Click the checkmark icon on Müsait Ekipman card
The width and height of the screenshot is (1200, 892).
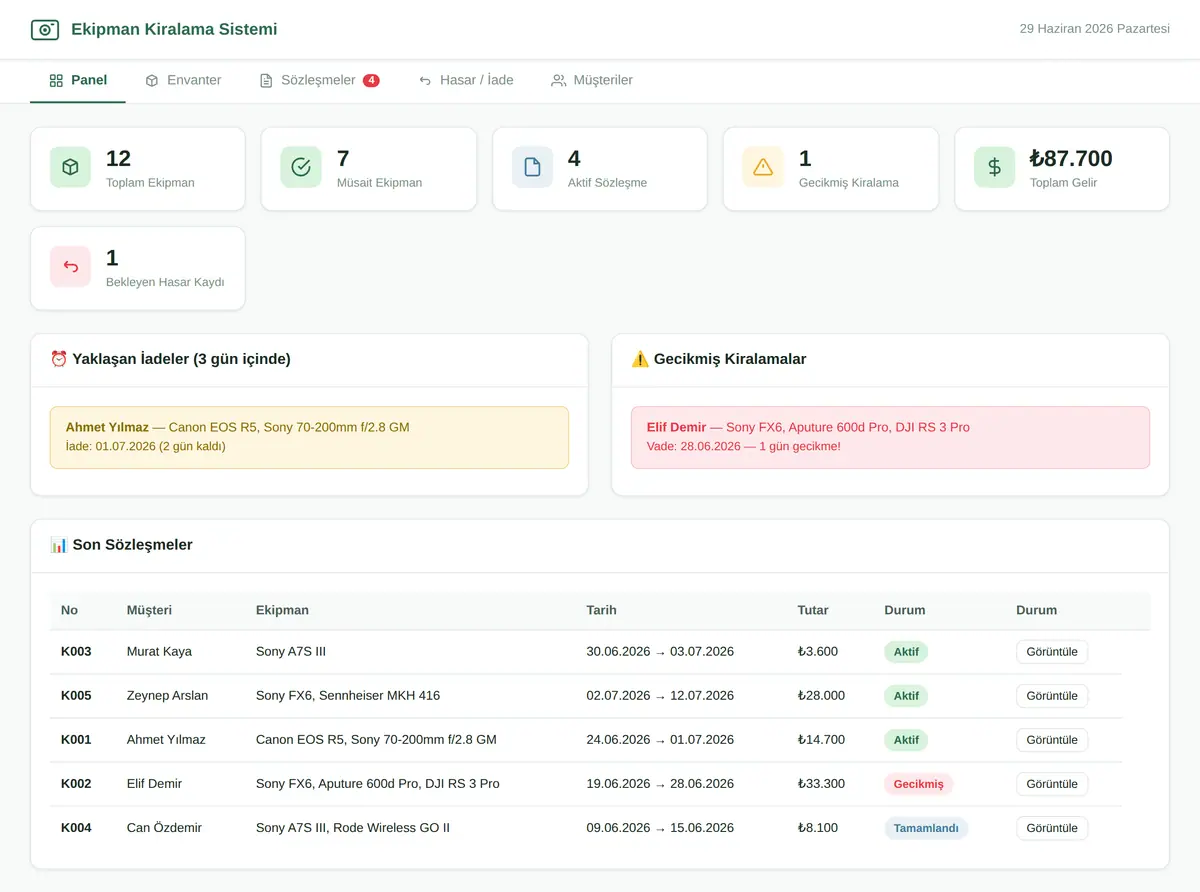click(301, 168)
